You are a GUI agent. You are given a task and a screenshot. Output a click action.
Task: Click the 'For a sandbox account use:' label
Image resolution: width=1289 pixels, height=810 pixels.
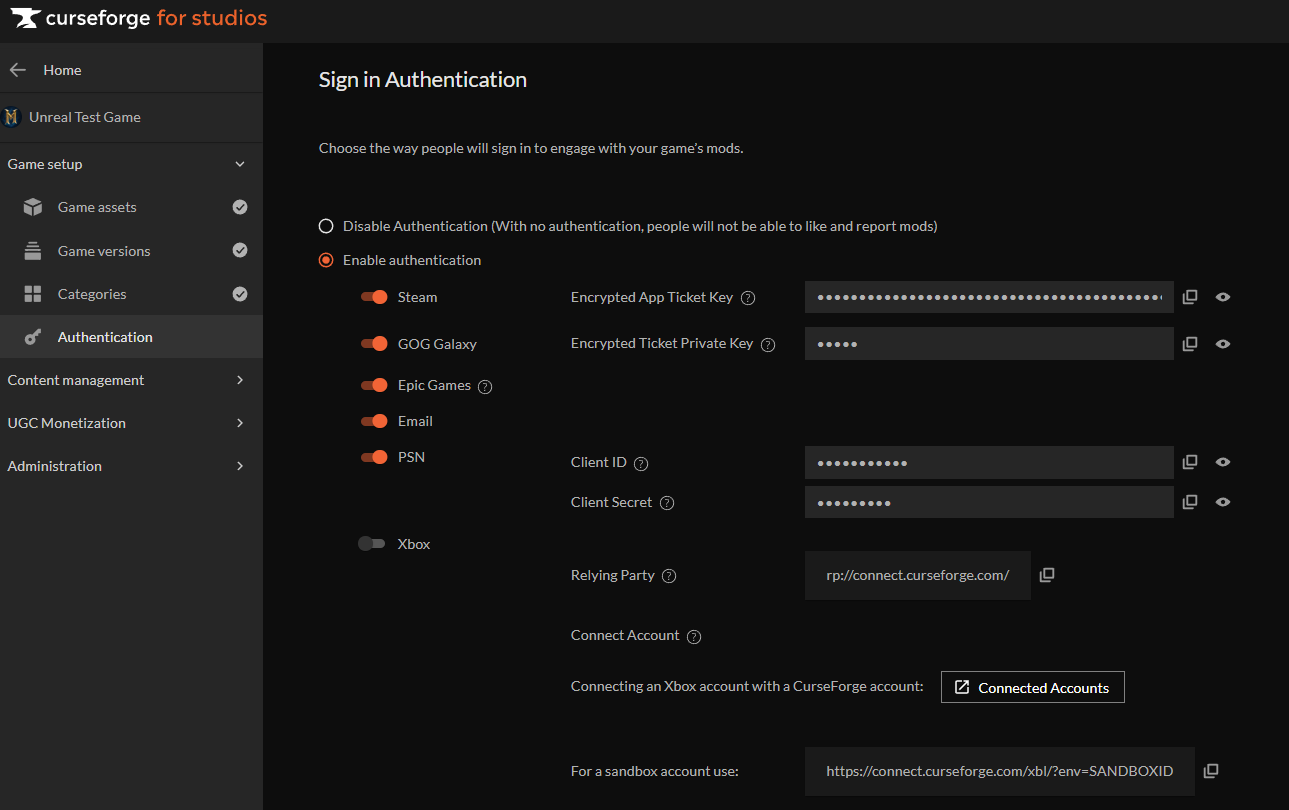(654, 771)
